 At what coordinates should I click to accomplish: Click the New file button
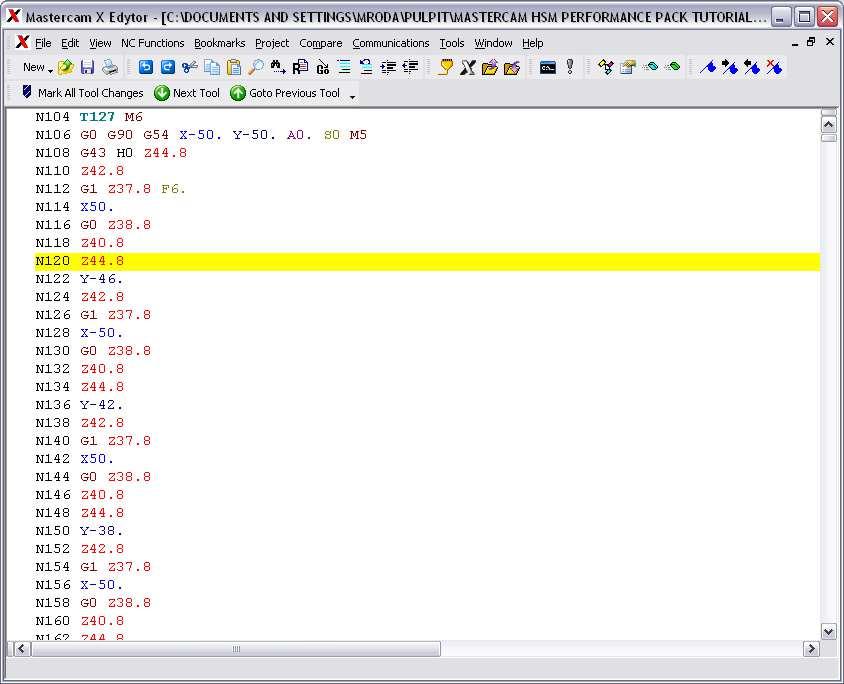click(33, 67)
